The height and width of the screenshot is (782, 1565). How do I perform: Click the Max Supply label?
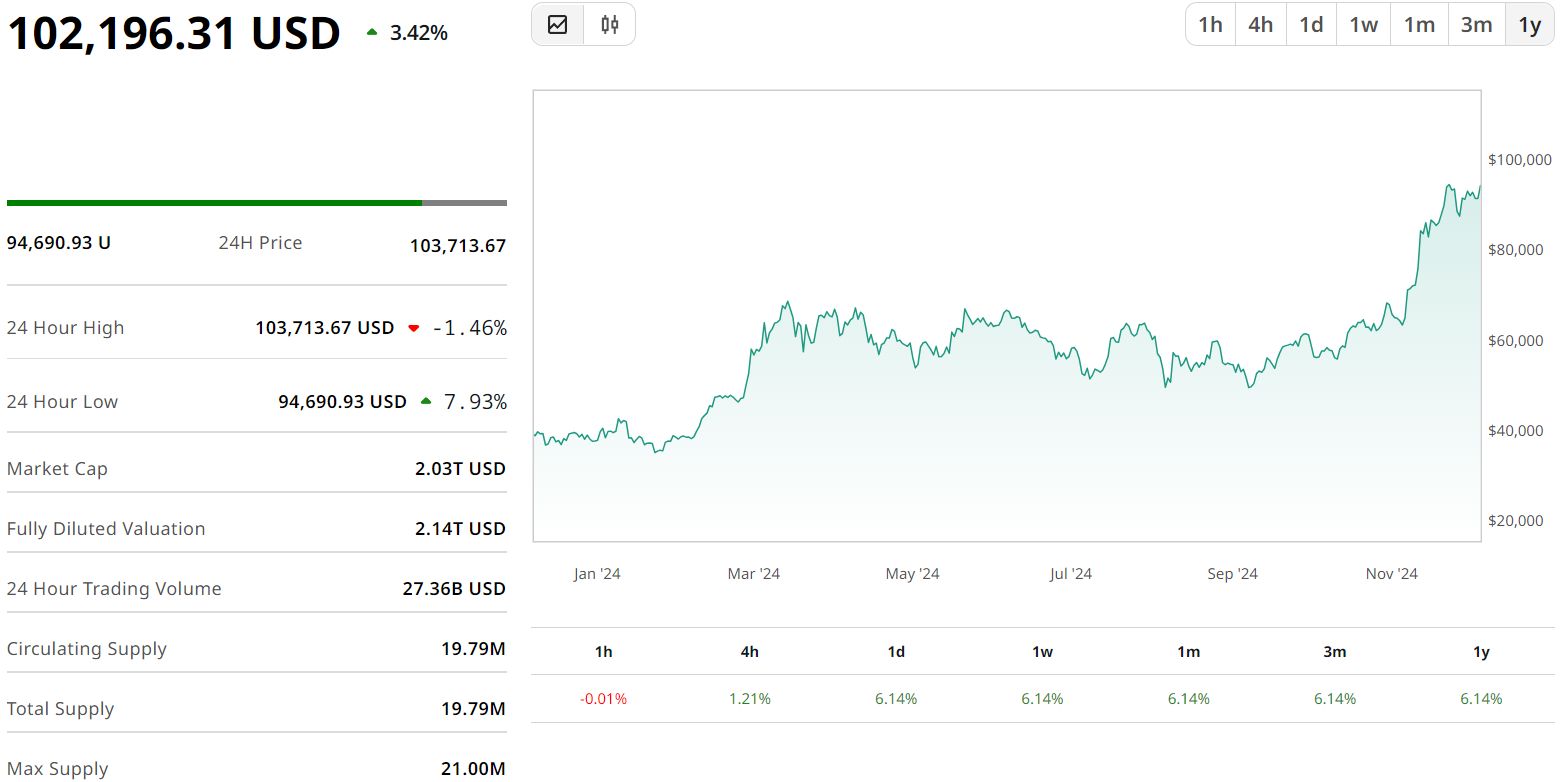[58, 769]
